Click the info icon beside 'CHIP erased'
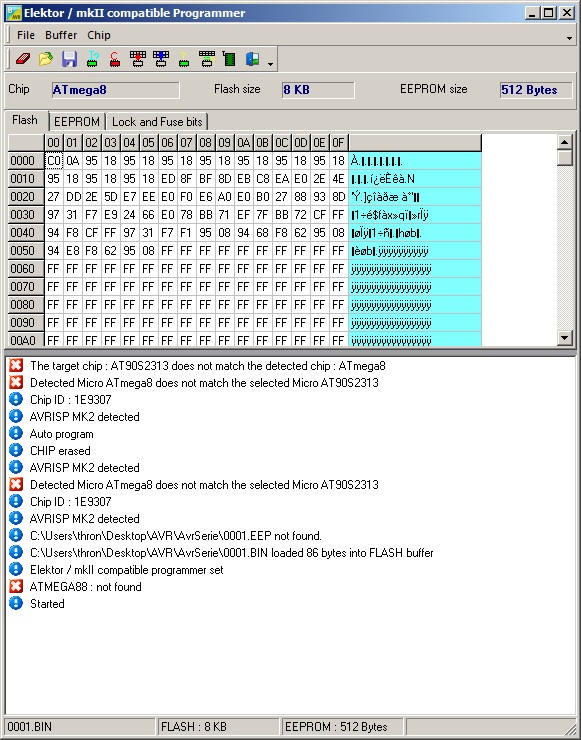This screenshot has height=740, width=581. click(x=16, y=450)
